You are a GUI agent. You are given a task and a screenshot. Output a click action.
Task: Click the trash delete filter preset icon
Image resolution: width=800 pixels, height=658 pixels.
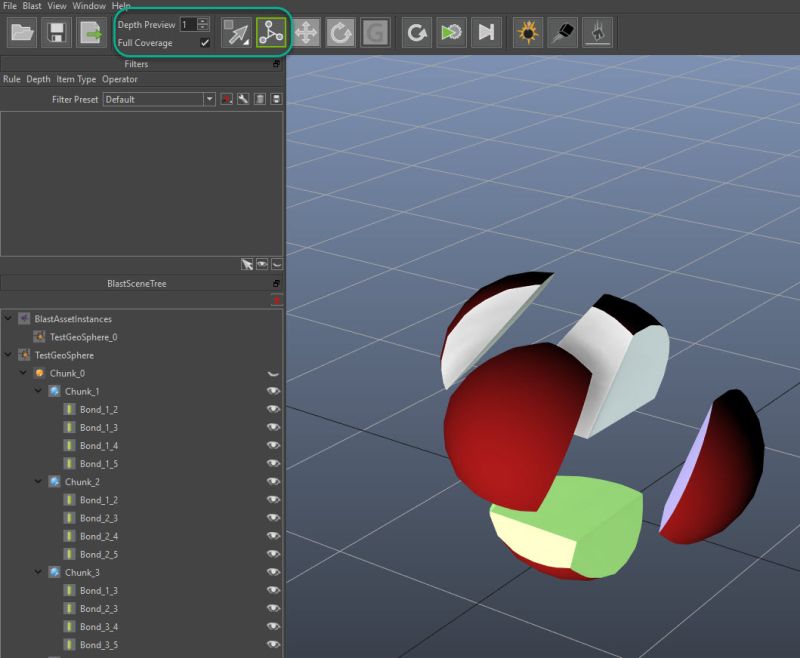[260, 99]
